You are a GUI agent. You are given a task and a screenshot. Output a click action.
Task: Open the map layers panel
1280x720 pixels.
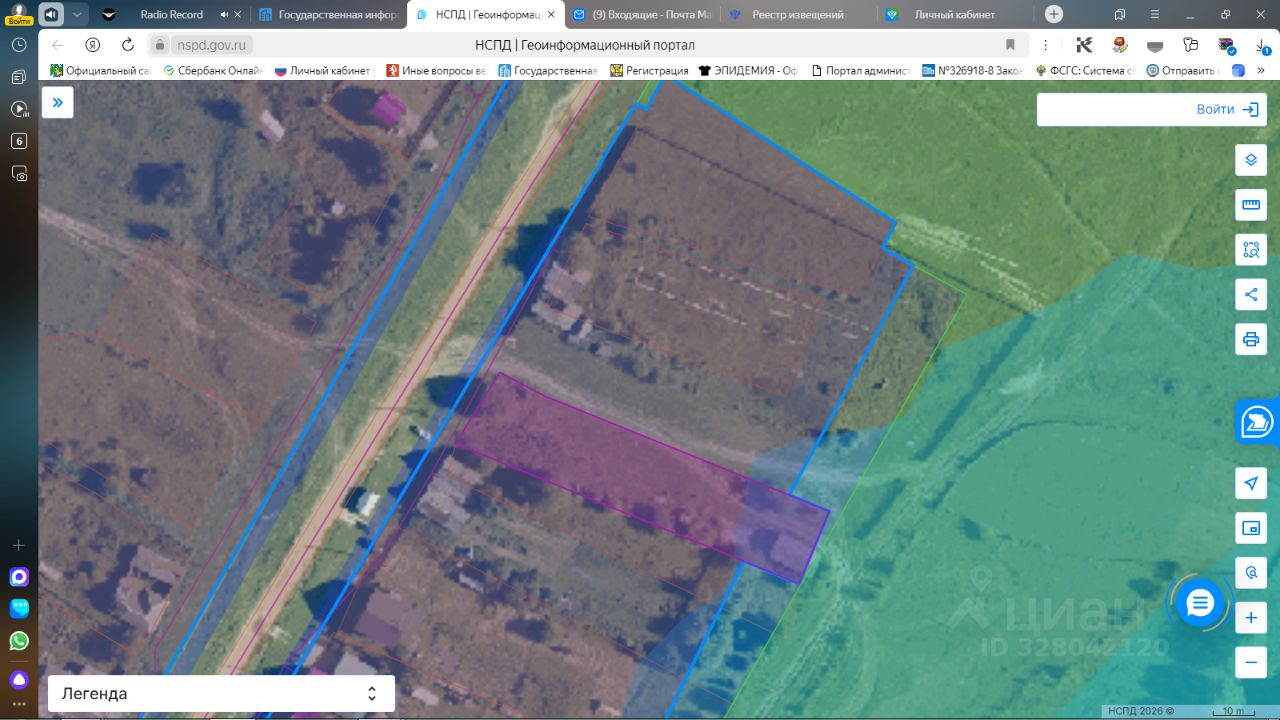tap(1251, 160)
